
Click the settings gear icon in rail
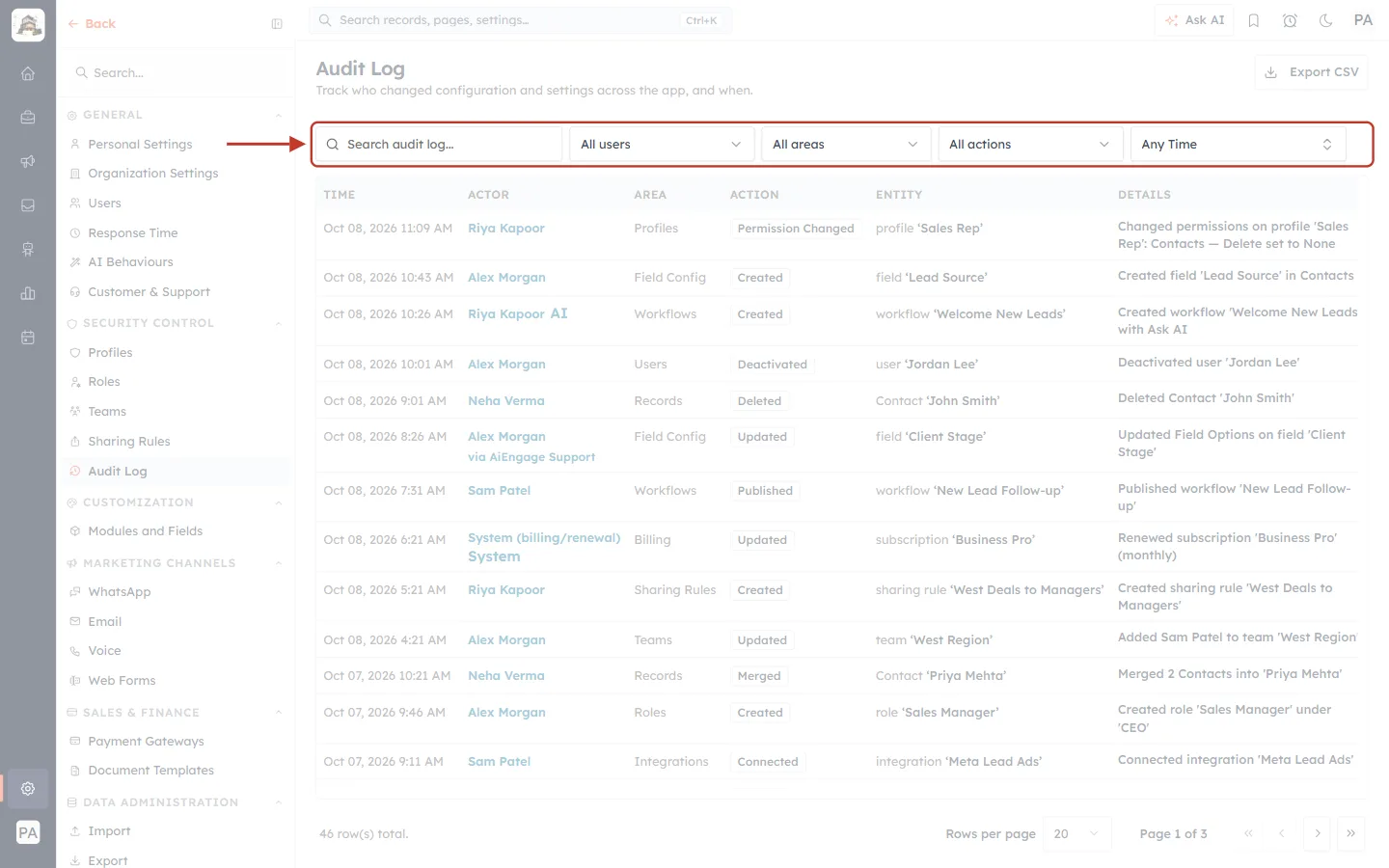[x=28, y=788]
